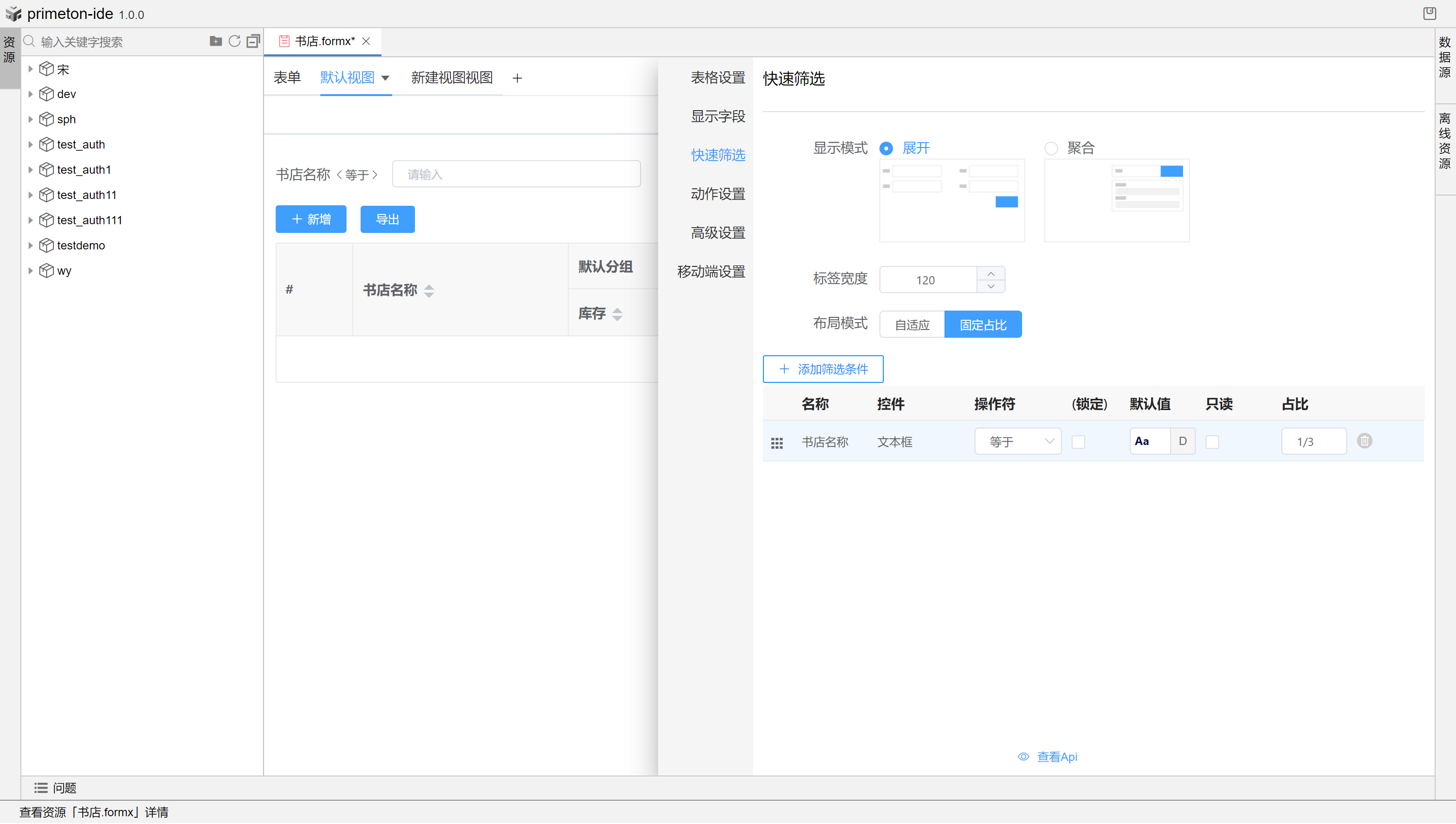Open 高级设置 settings section
Image resolution: width=1456 pixels, height=824 pixels.
pos(717,232)
